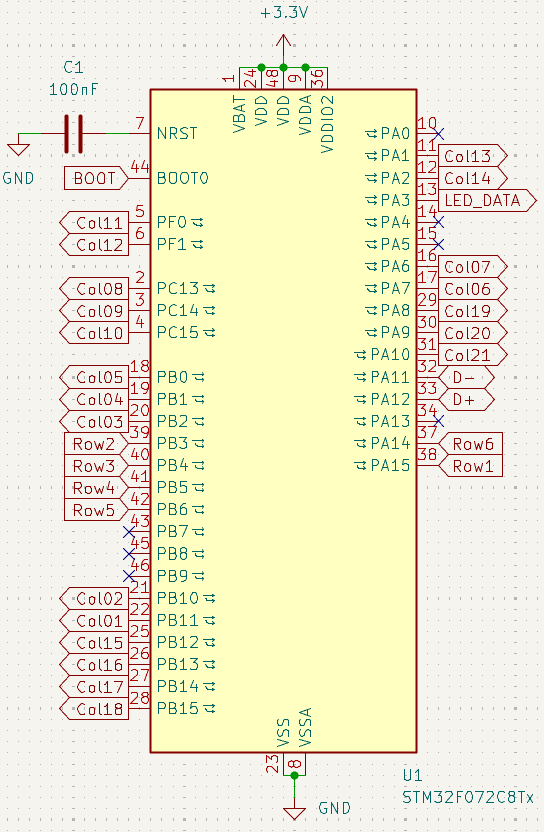Viewport: 544px width, 832px height.
Task: Click the junction dot above pin 48
Action: 283,67
